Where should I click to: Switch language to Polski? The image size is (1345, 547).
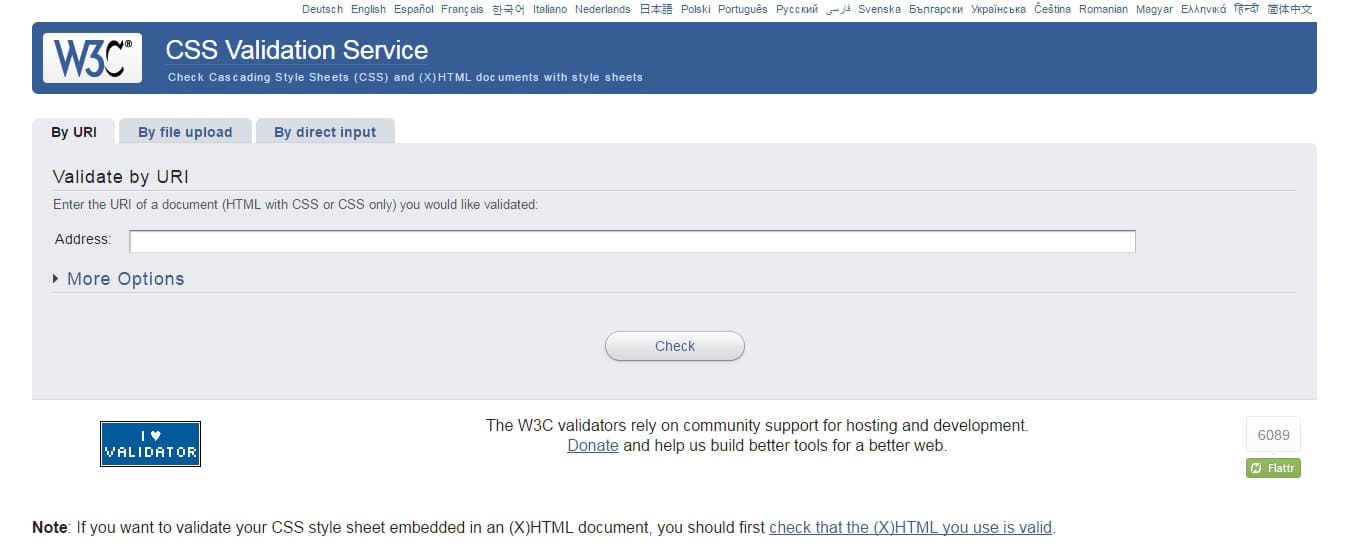(x=695, y=9)
